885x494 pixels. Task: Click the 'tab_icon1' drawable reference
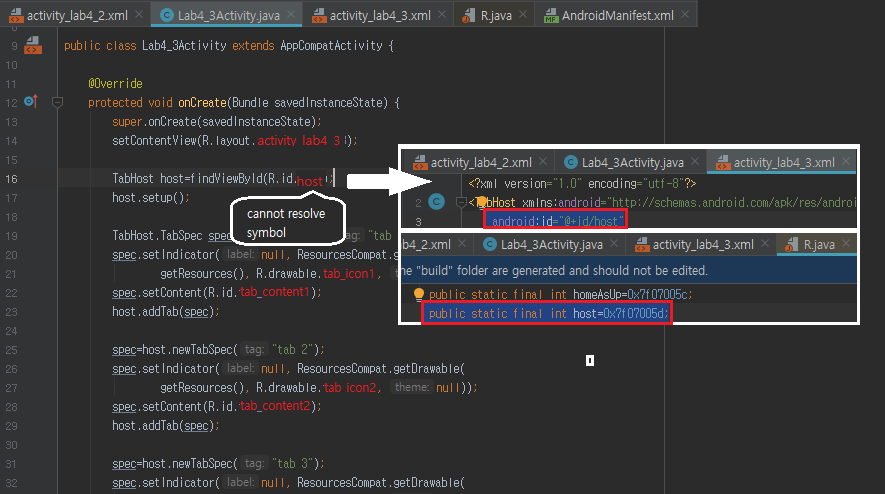[349, 274]
